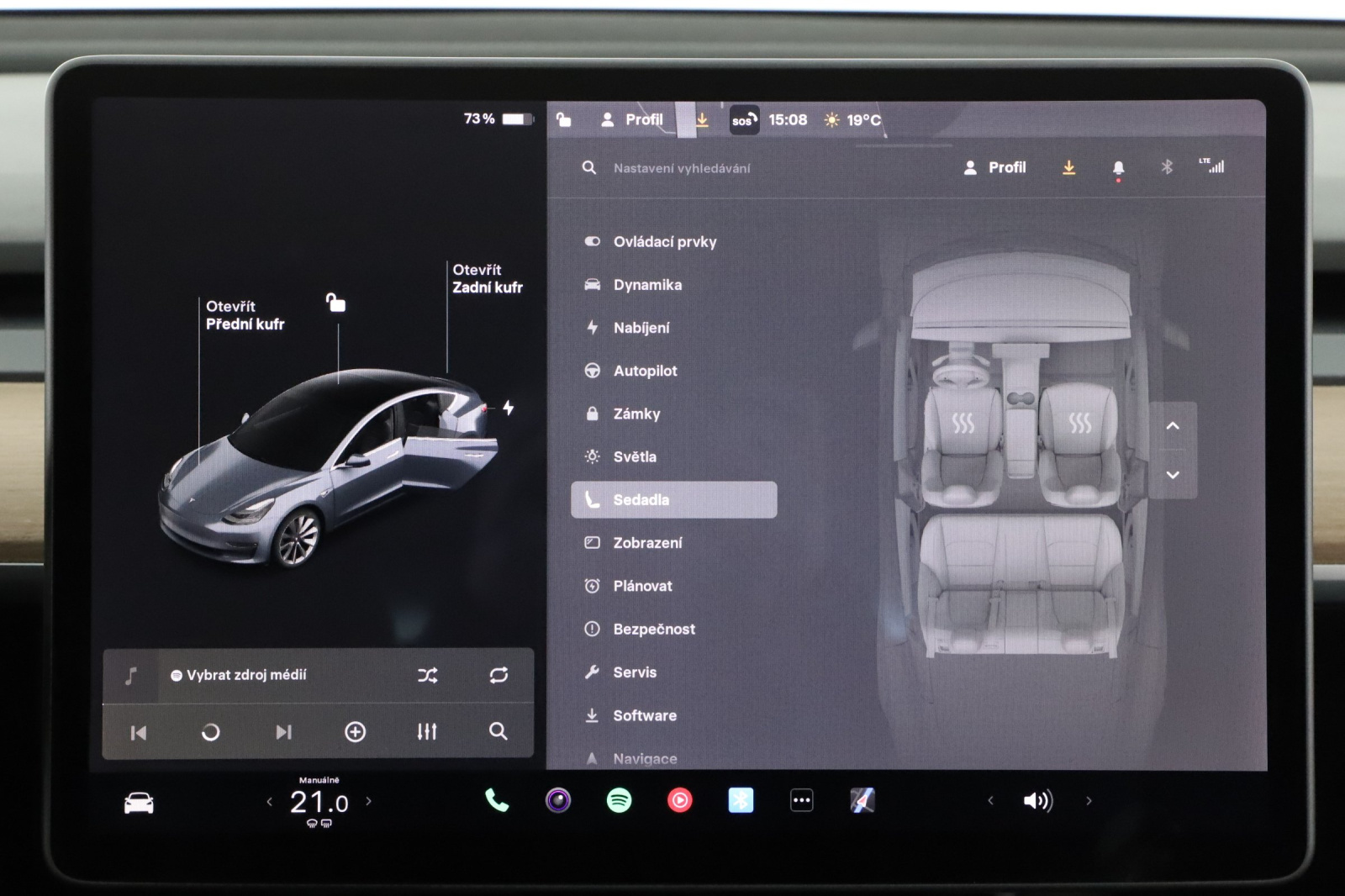
Task: Open the rear trunk (Zadní kufr)
Action: pyautogui.click(x=487, y=279)
